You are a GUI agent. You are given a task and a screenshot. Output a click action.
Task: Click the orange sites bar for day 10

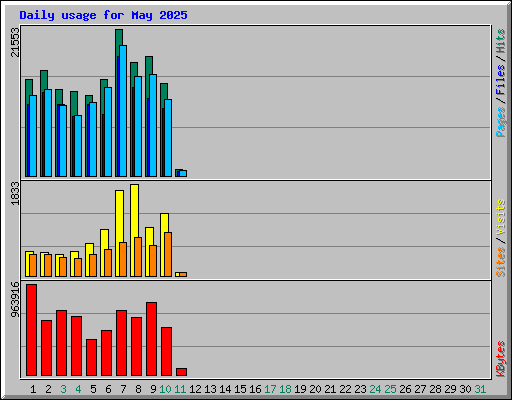(168, 255)
